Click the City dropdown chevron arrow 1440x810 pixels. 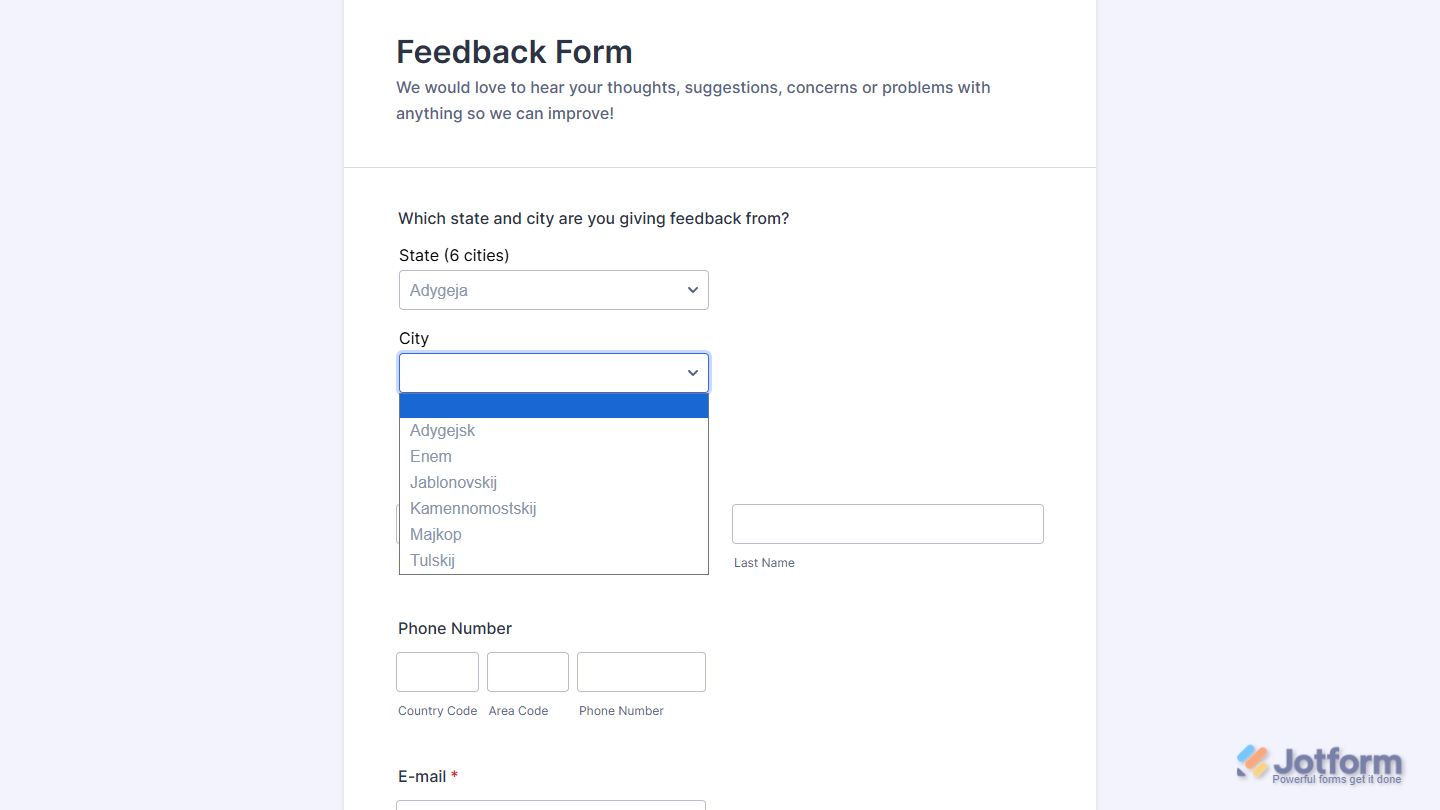click(692, 372)
